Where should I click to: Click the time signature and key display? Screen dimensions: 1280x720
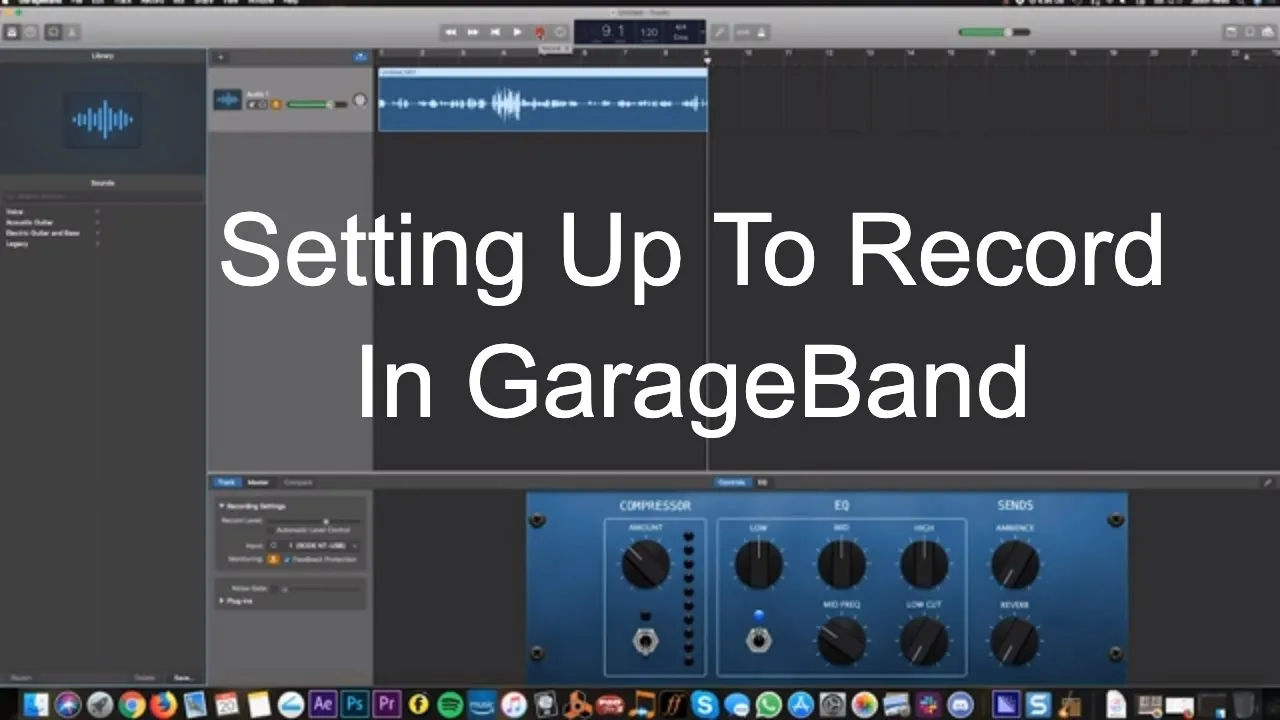click(x=681, y=32)
